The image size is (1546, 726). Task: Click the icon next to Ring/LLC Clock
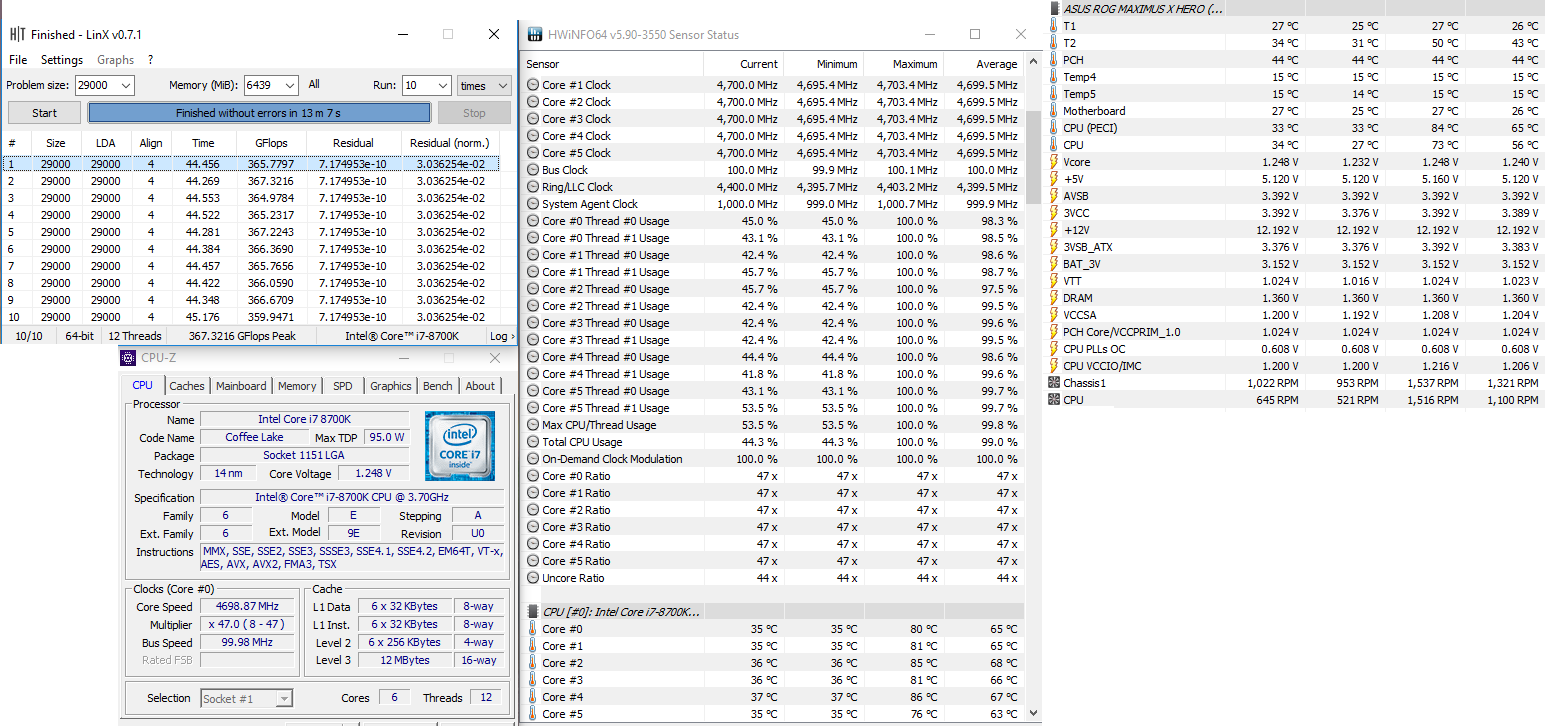point(533,187)
